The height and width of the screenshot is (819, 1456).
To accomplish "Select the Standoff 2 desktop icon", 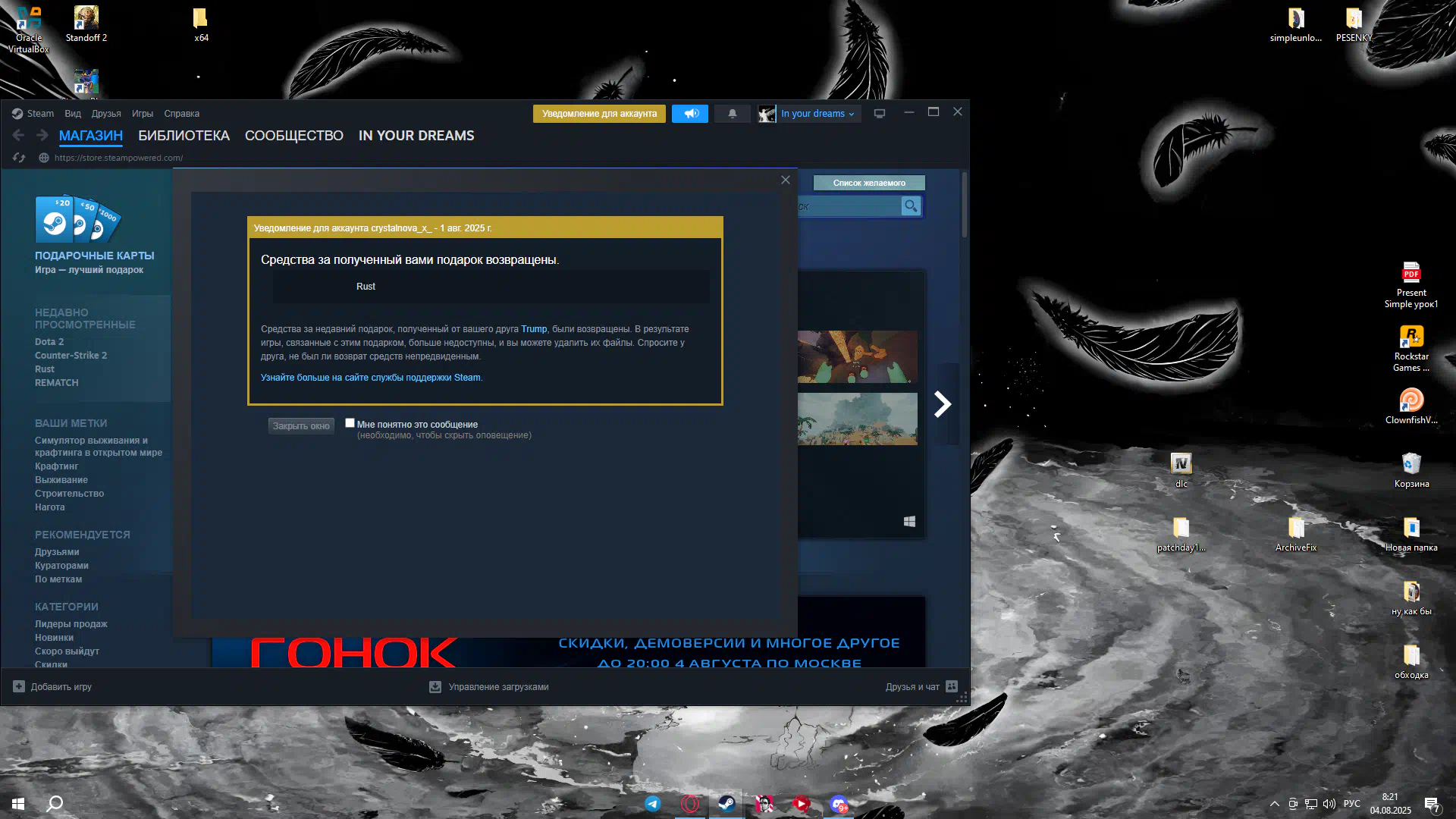I will [x=86, y=24].
